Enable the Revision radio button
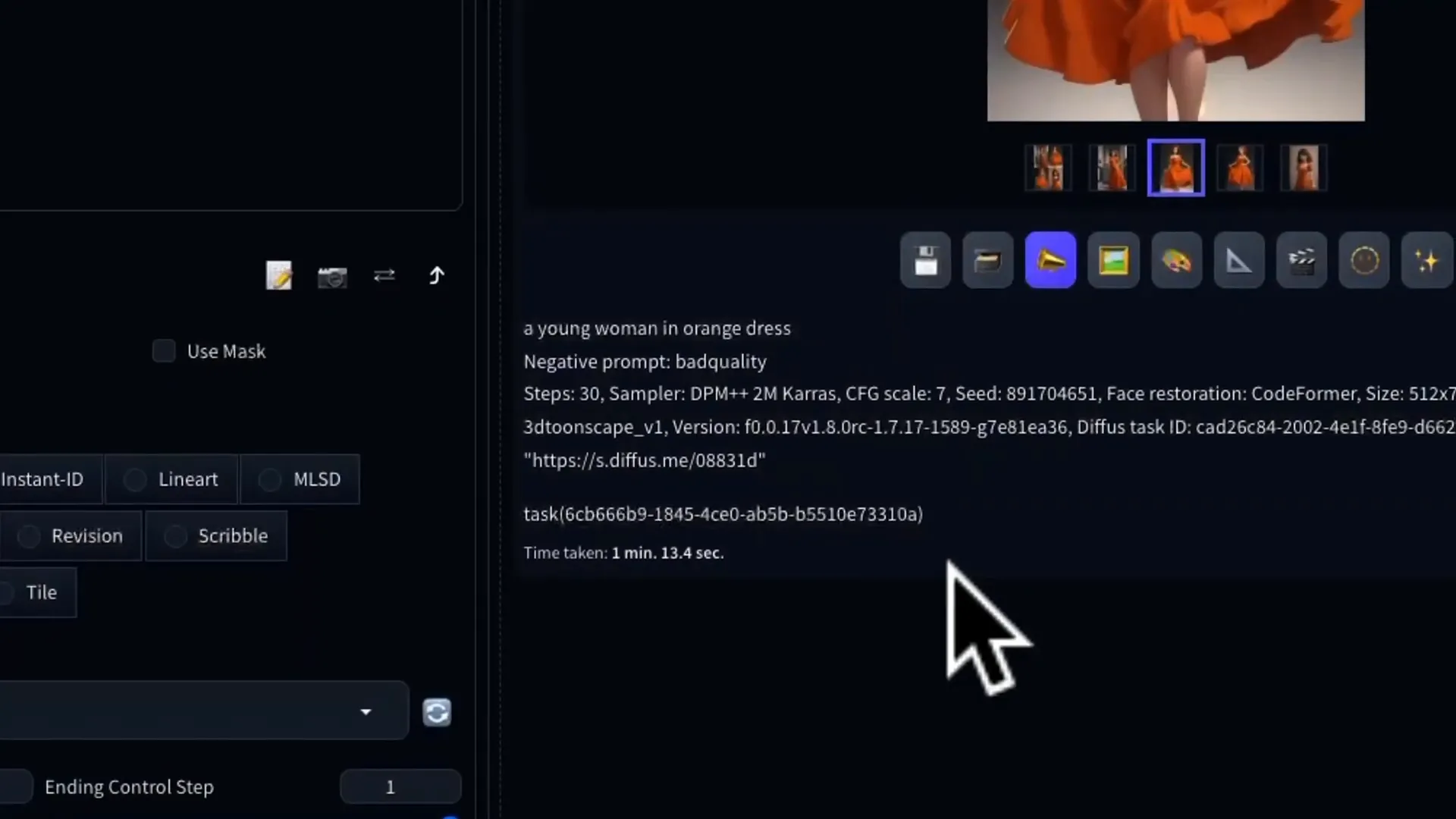Screen dimensions: 1456x819 point(29,535)
